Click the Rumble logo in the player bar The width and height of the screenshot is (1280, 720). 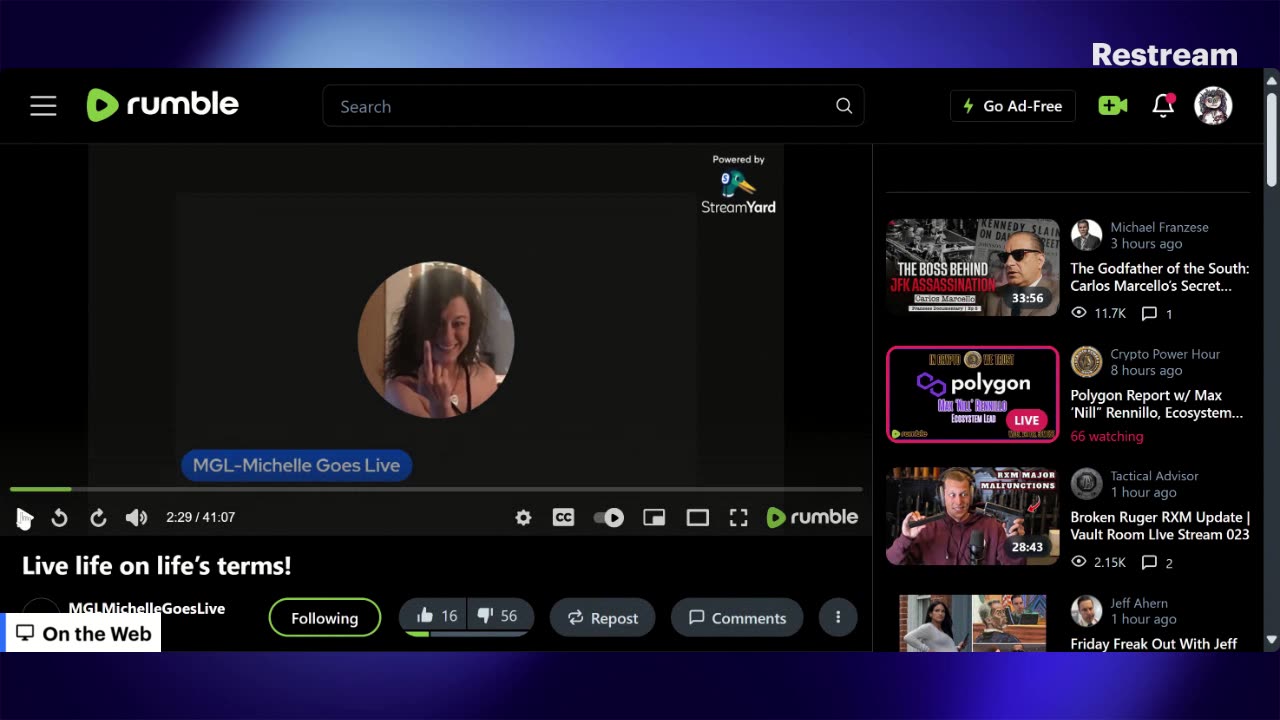pos(812,517)
